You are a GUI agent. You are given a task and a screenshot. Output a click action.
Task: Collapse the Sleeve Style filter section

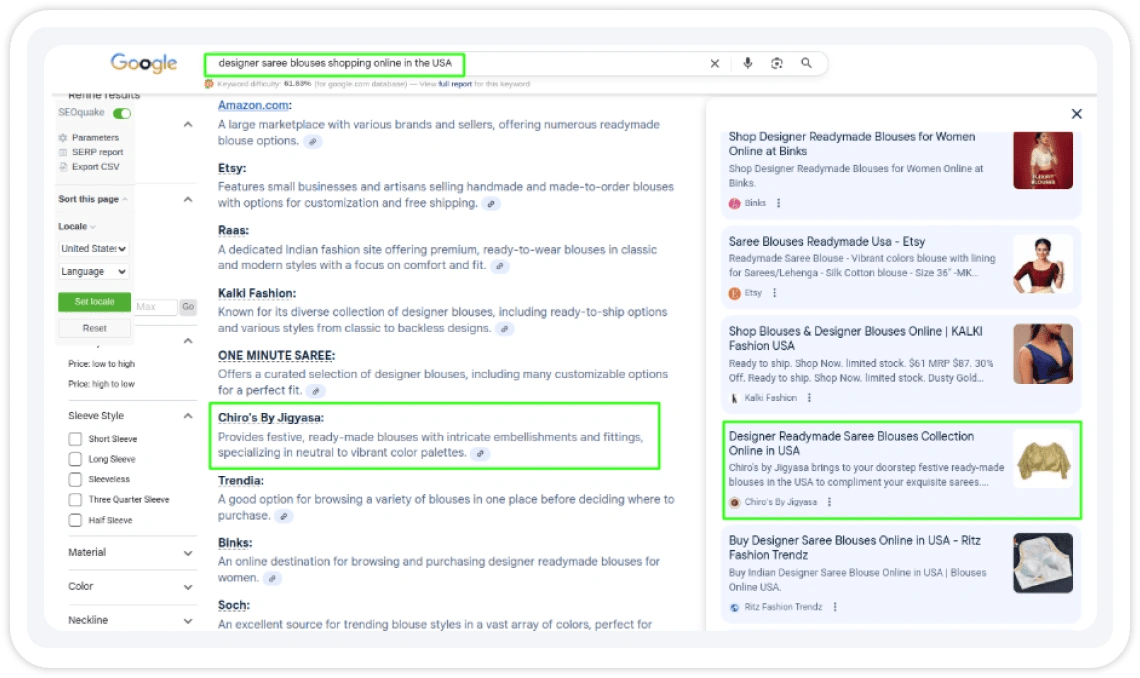click(188, 416)
